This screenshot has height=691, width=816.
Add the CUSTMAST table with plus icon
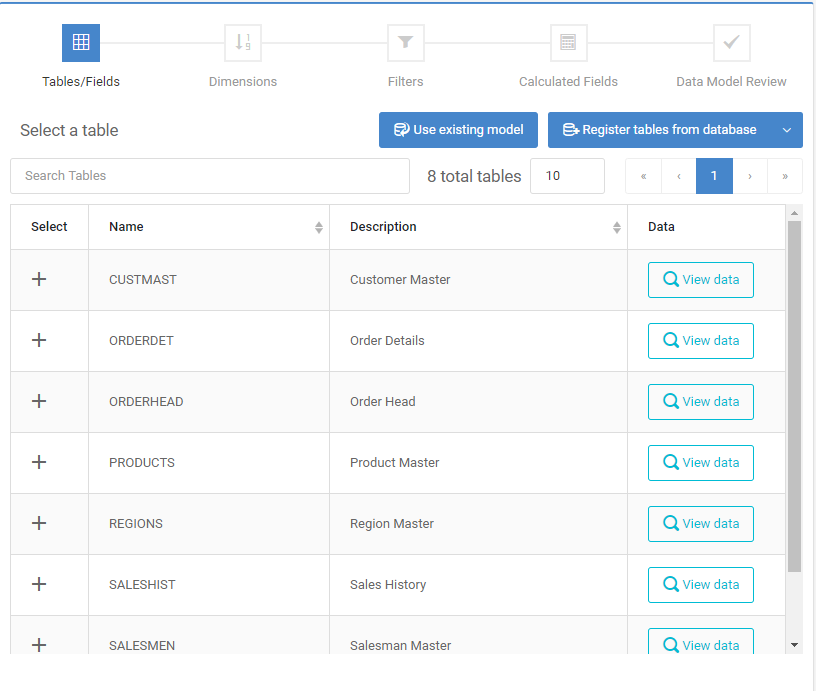tap(39, 279)
